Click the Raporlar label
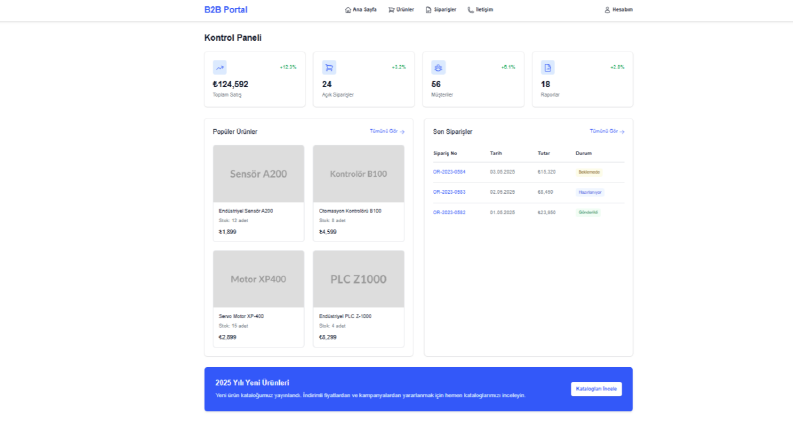 click(550, 95)
